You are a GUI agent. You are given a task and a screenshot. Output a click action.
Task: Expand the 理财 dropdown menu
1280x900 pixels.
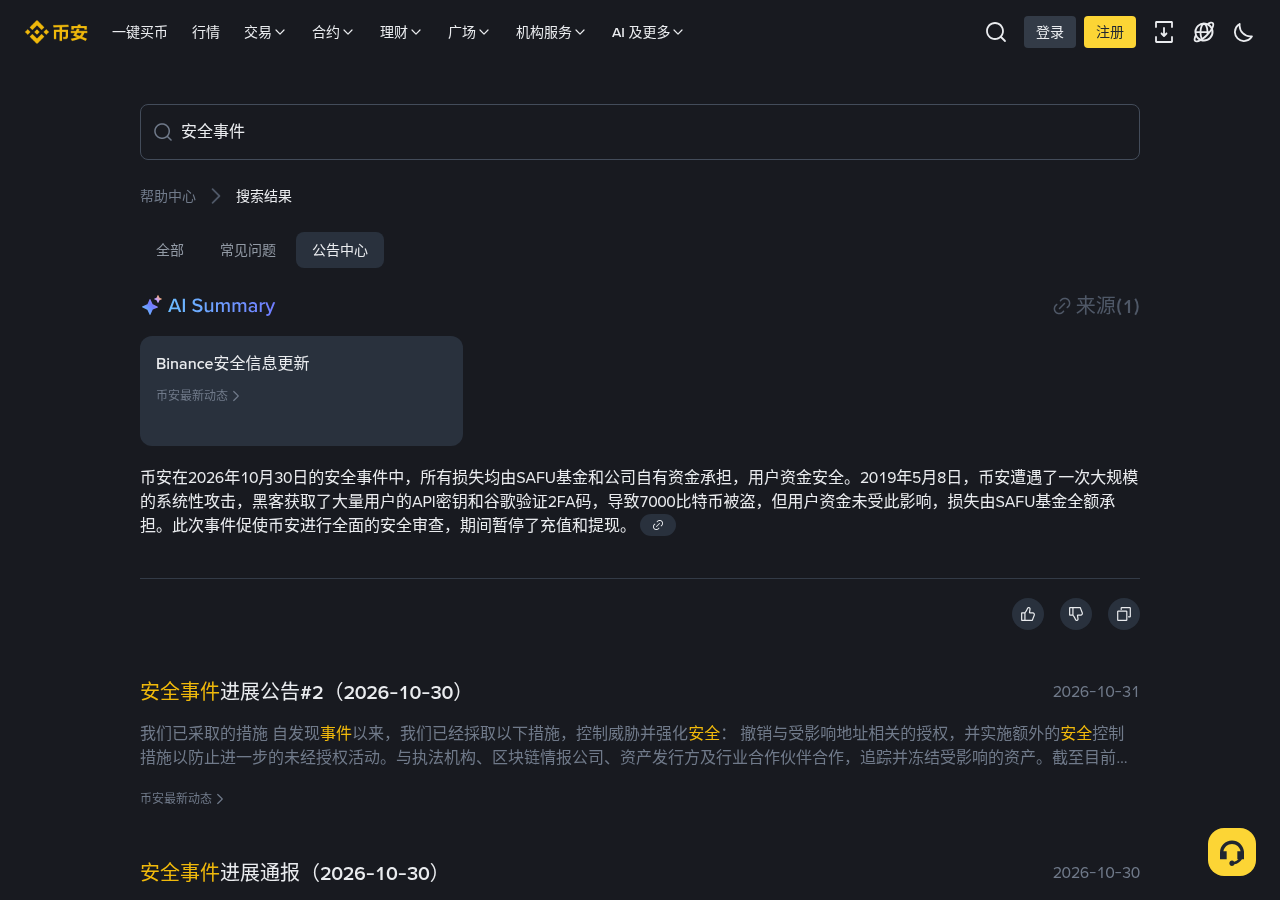coord(401,32)
